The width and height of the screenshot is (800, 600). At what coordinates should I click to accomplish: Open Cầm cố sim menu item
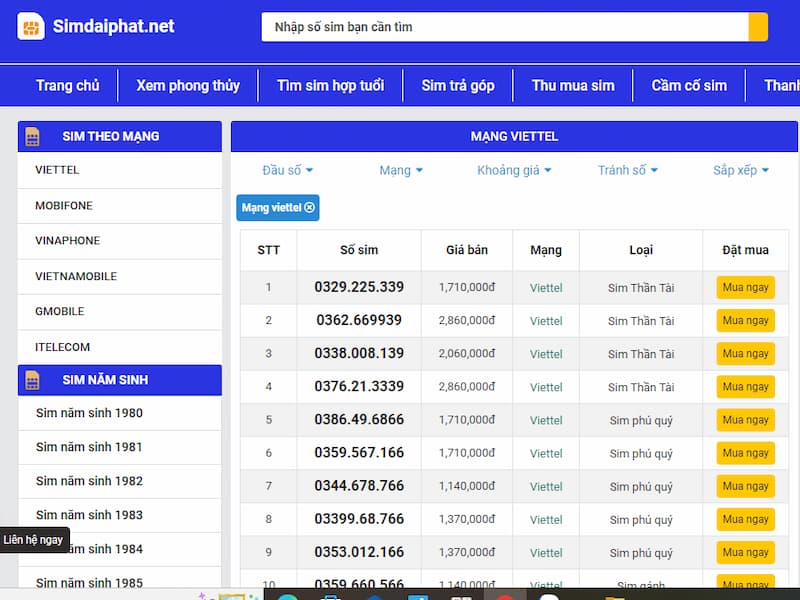click(x=689, y=85)
